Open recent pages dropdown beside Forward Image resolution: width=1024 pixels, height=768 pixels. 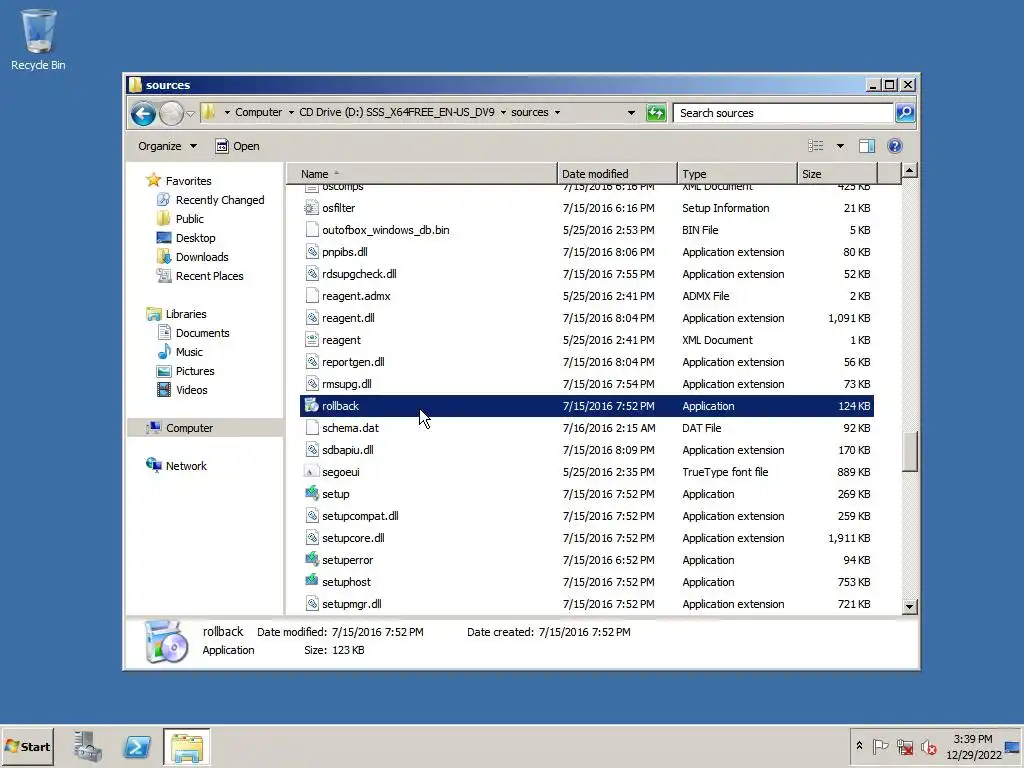190,114
